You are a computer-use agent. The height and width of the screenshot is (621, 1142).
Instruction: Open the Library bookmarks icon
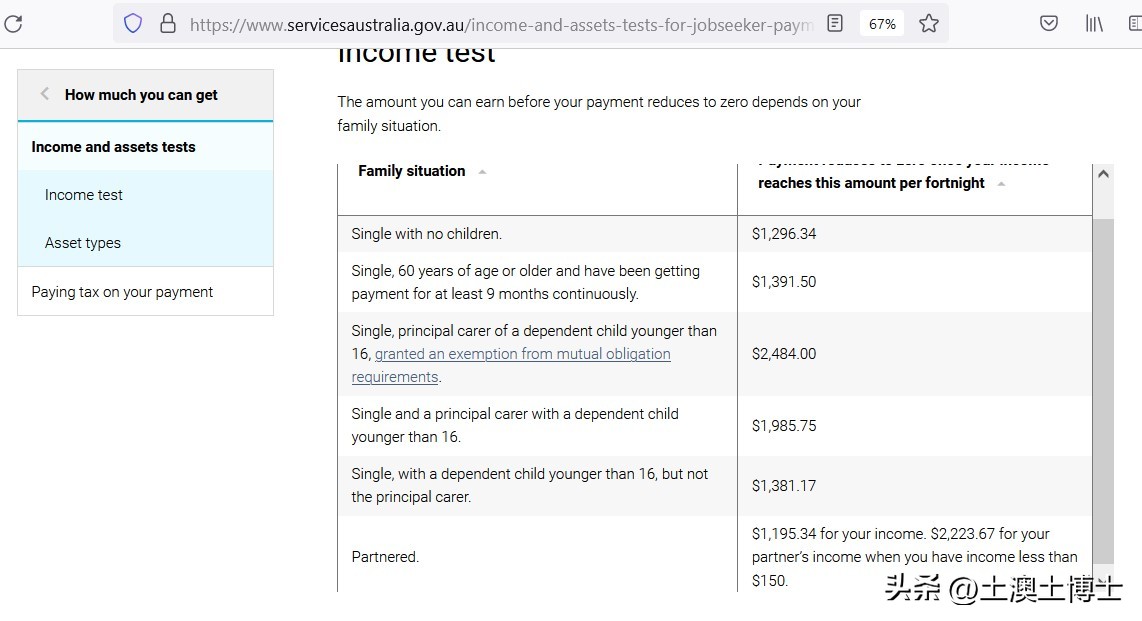click(1094, 24)
